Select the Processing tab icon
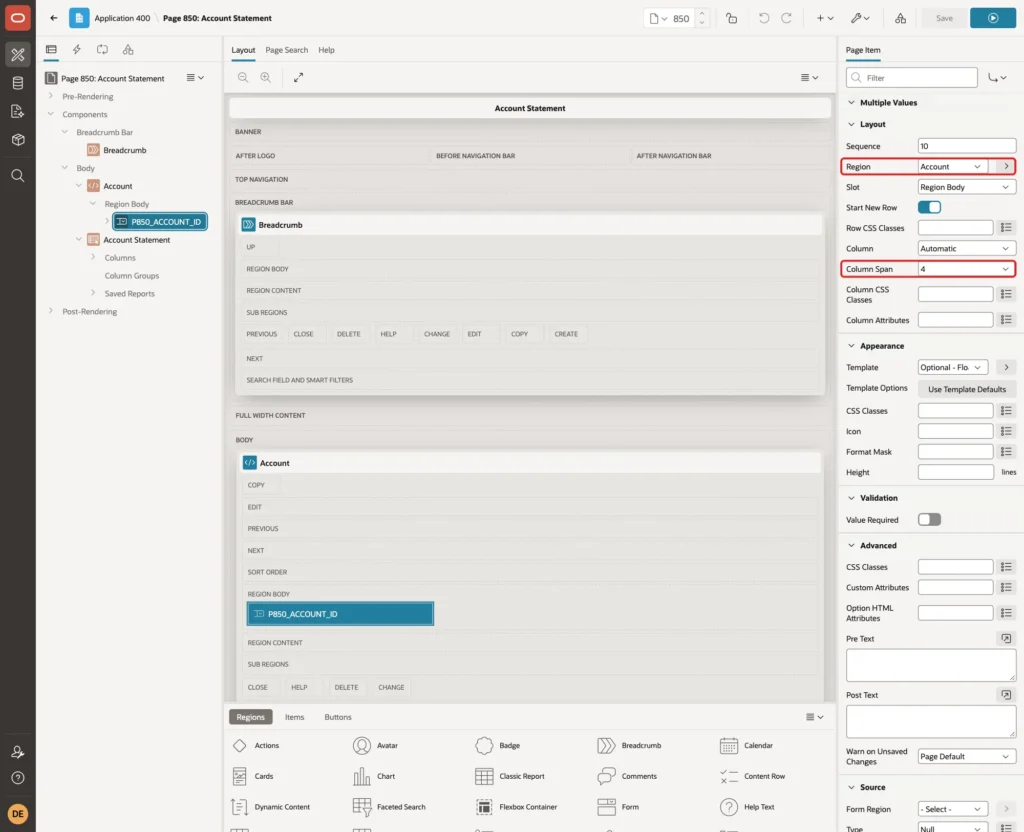1024x832 pixels. click(x=102, y=50)
